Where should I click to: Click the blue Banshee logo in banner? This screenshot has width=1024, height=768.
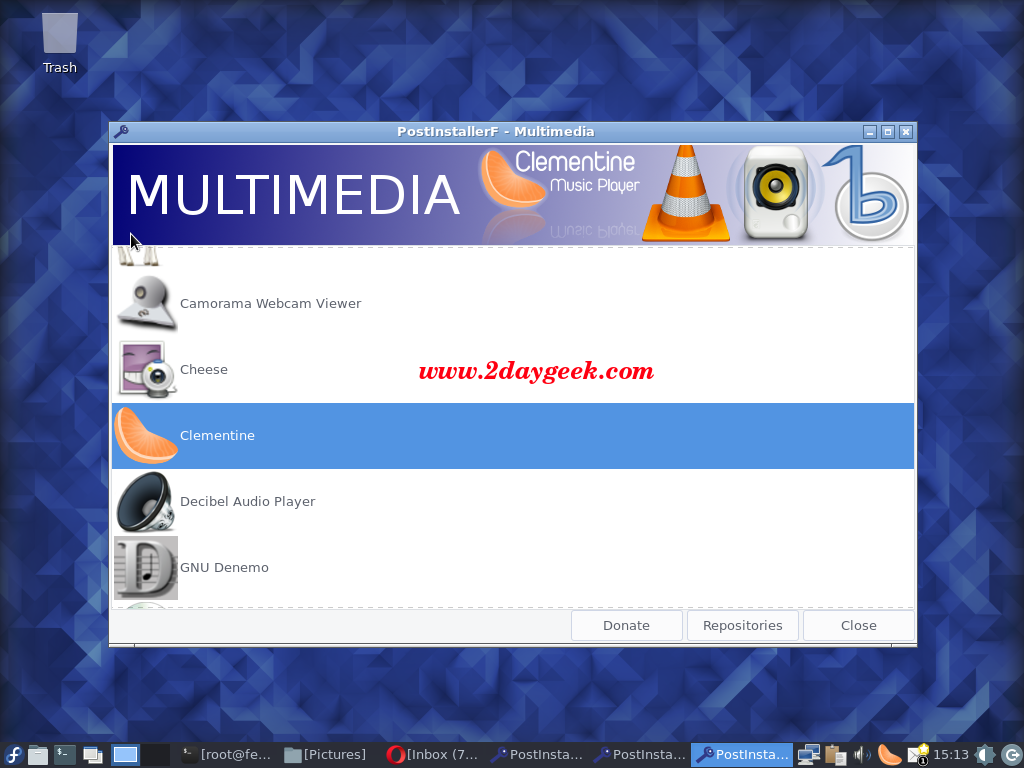tap(866, 193)
